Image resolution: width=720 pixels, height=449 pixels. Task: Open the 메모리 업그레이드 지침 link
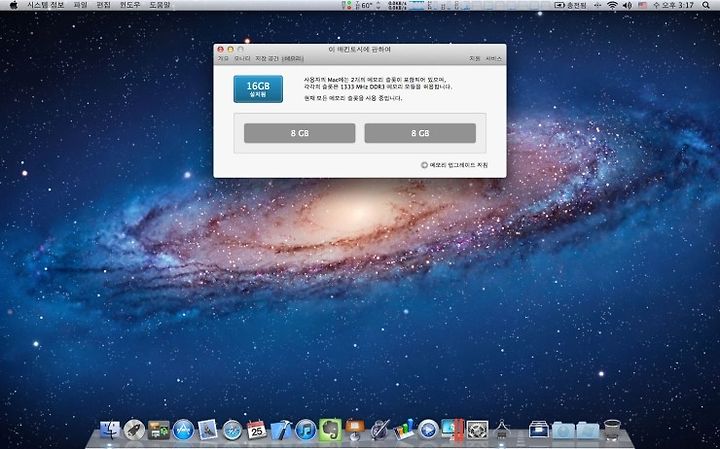(x=455, y=165)
